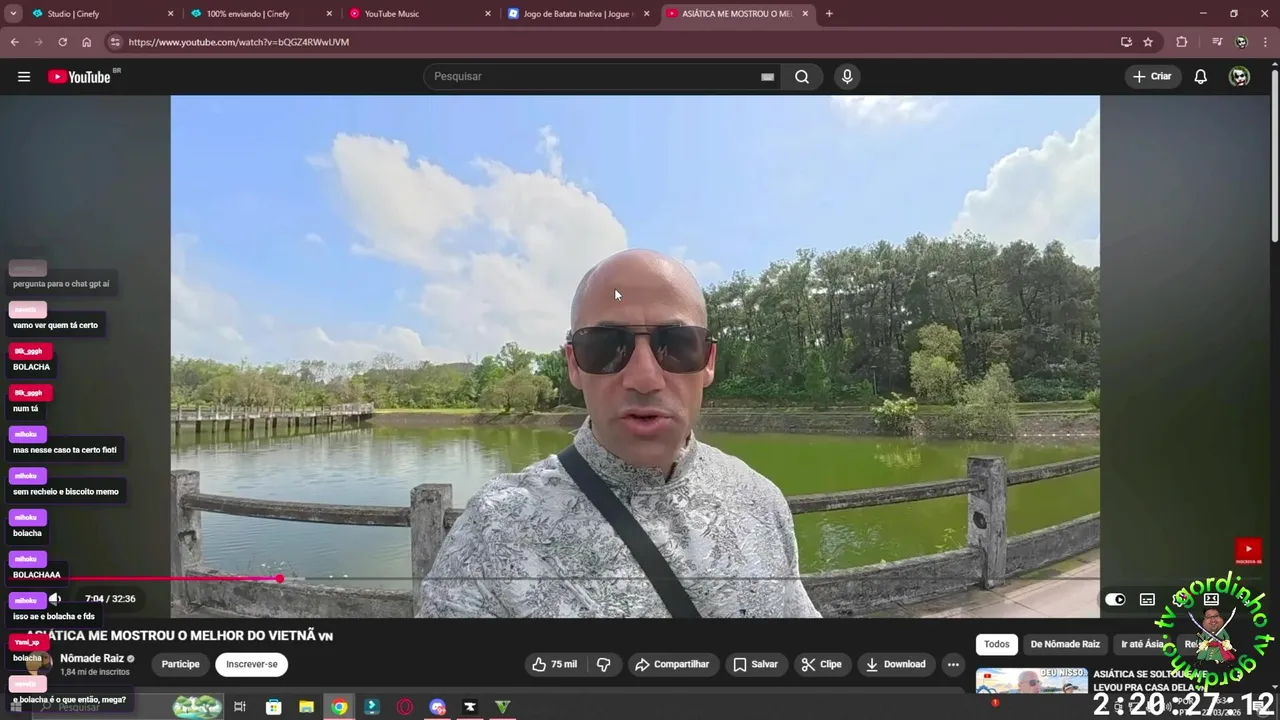Select the De Nômade Raiz chip

click(1065, 644)
